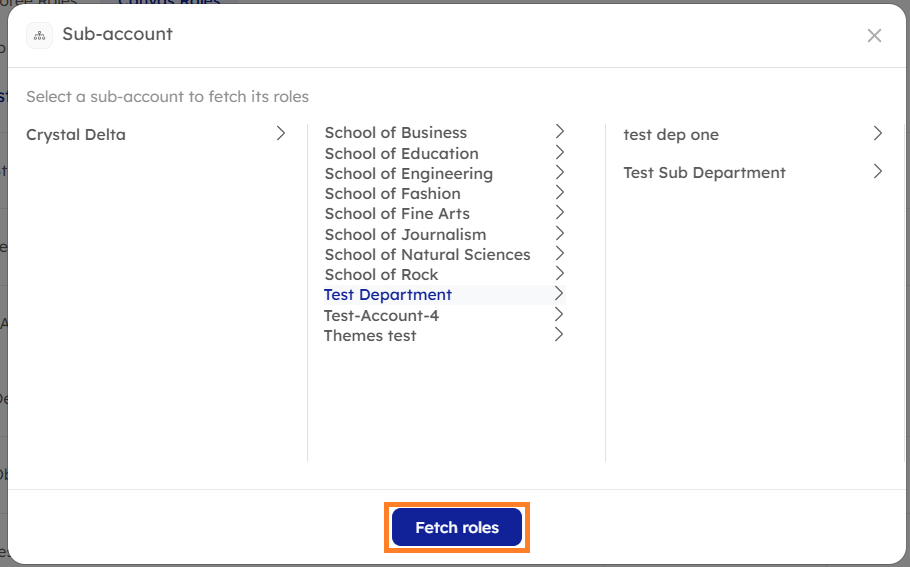
Task: Choose Test Sub Department entry
Action: [704, 173]
